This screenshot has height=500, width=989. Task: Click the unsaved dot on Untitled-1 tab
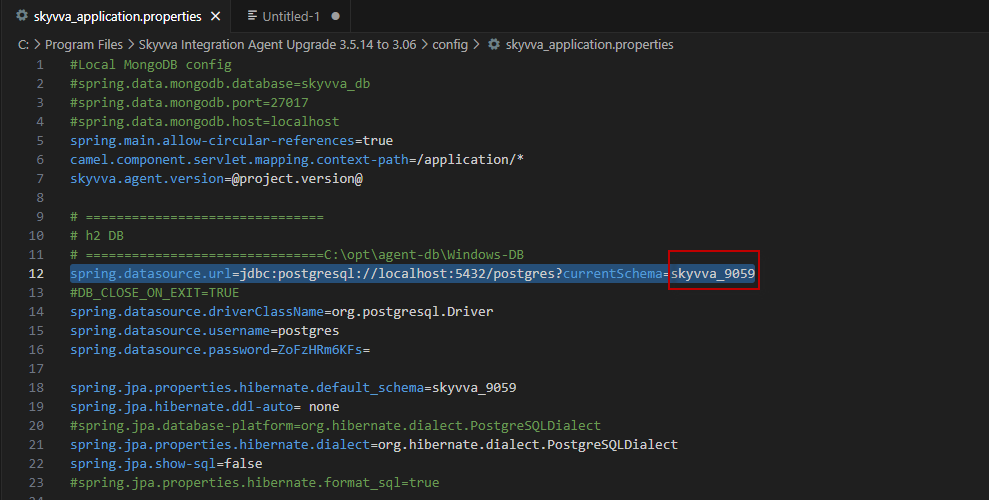click(335, 17)
